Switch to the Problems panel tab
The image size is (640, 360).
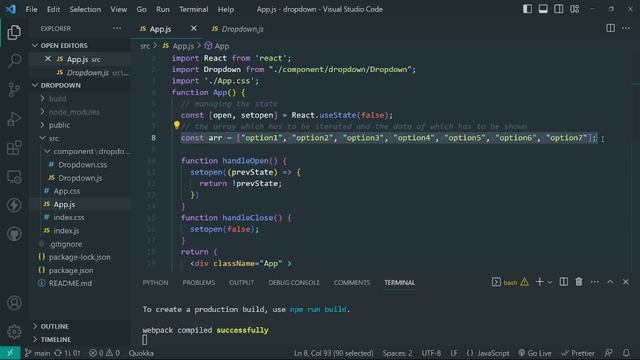click(198, 282)
